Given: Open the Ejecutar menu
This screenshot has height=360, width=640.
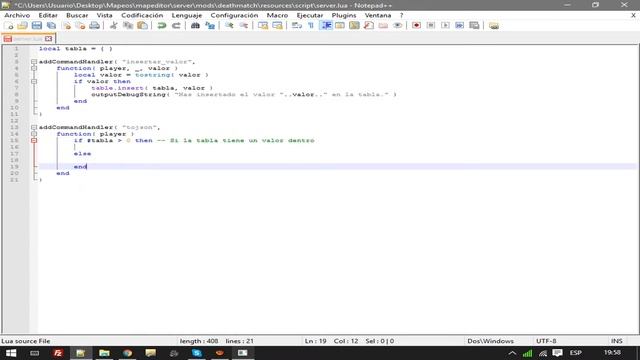Looking at the screenshot, I should tap(310, 15).
